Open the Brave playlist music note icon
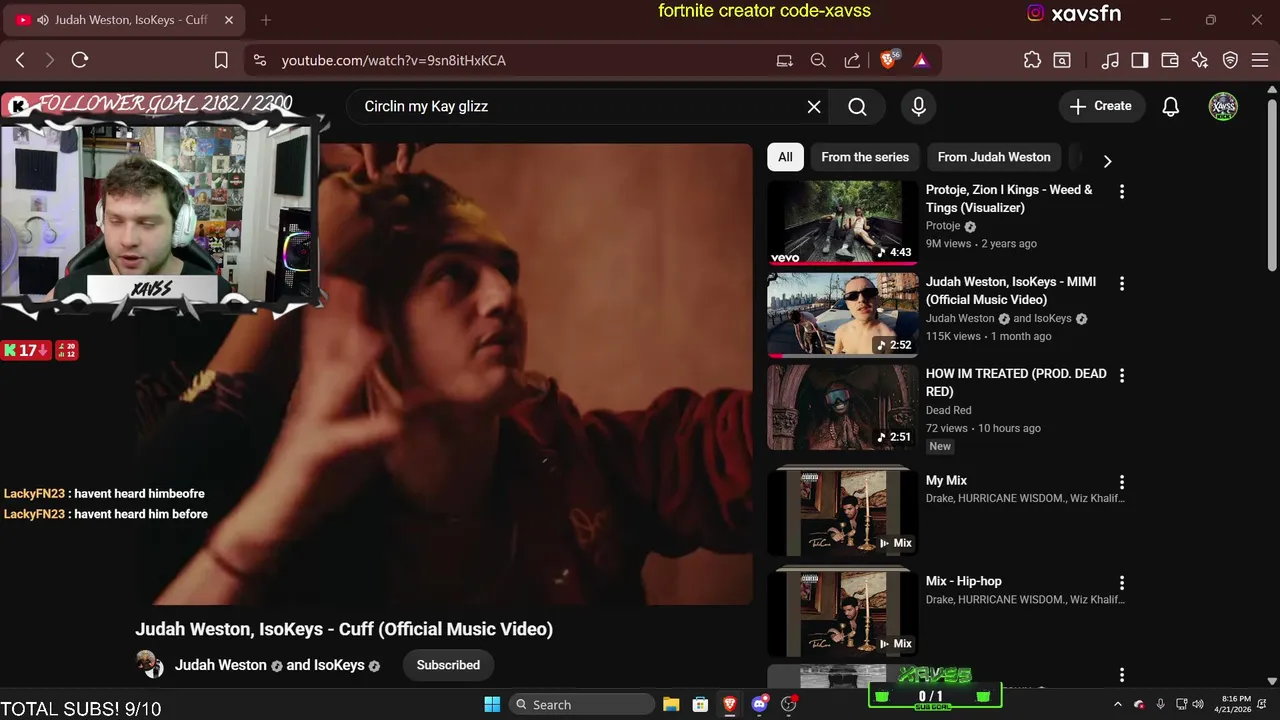The height and width of the screenshot is (720, 1280). click(x=1110, y=60)
